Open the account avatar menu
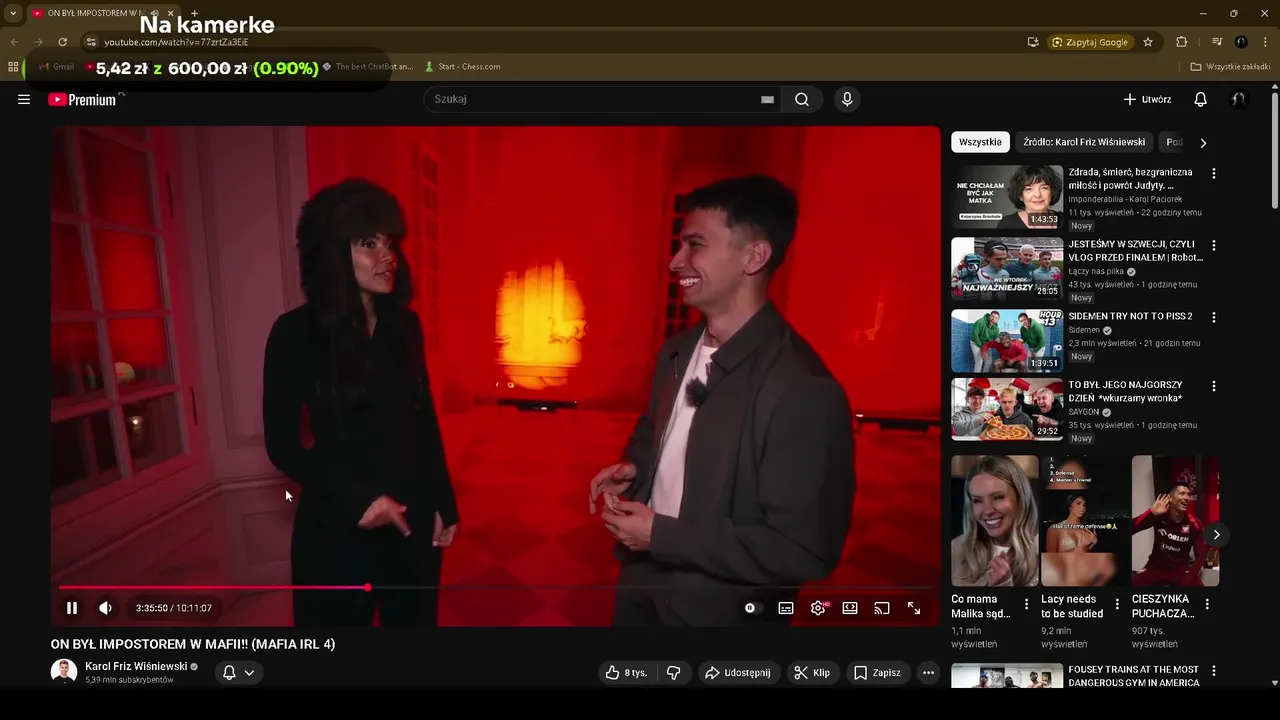Screen dimensions: 1280x720 1238,99
